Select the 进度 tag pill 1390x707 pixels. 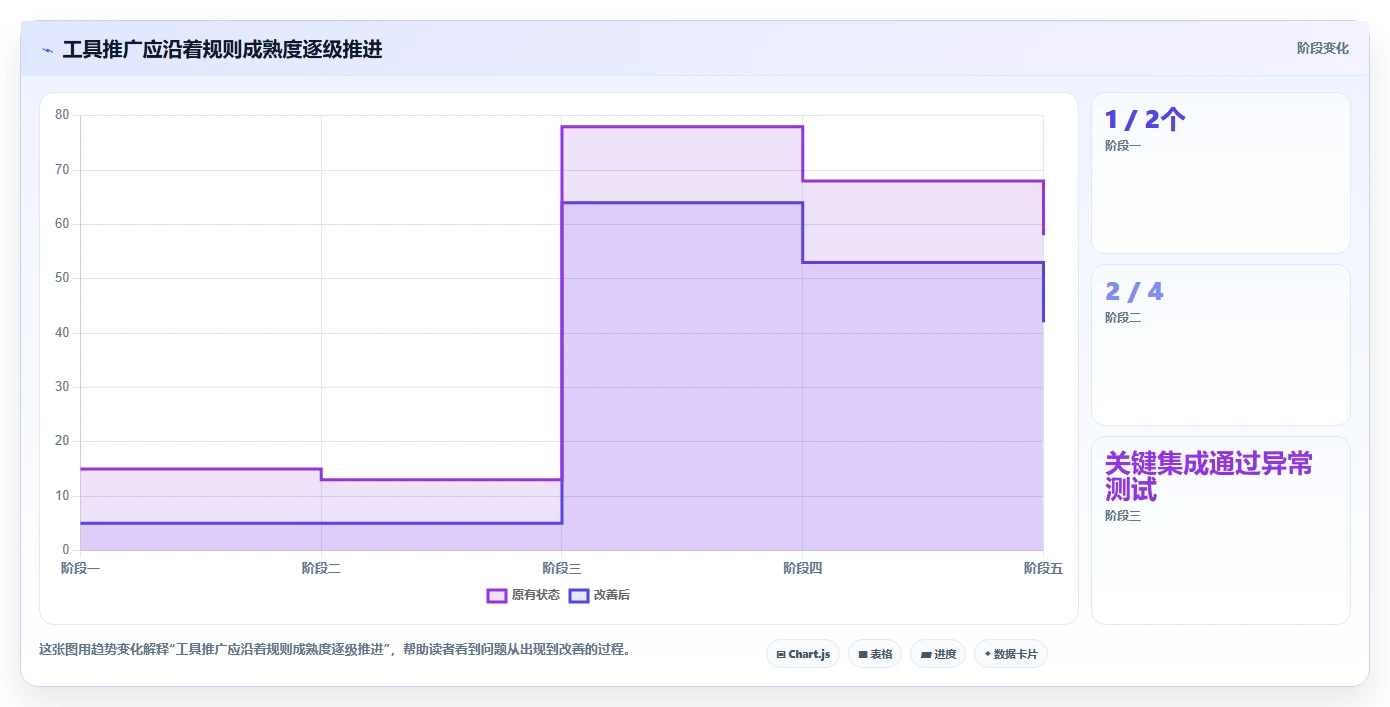click(938, 654)
